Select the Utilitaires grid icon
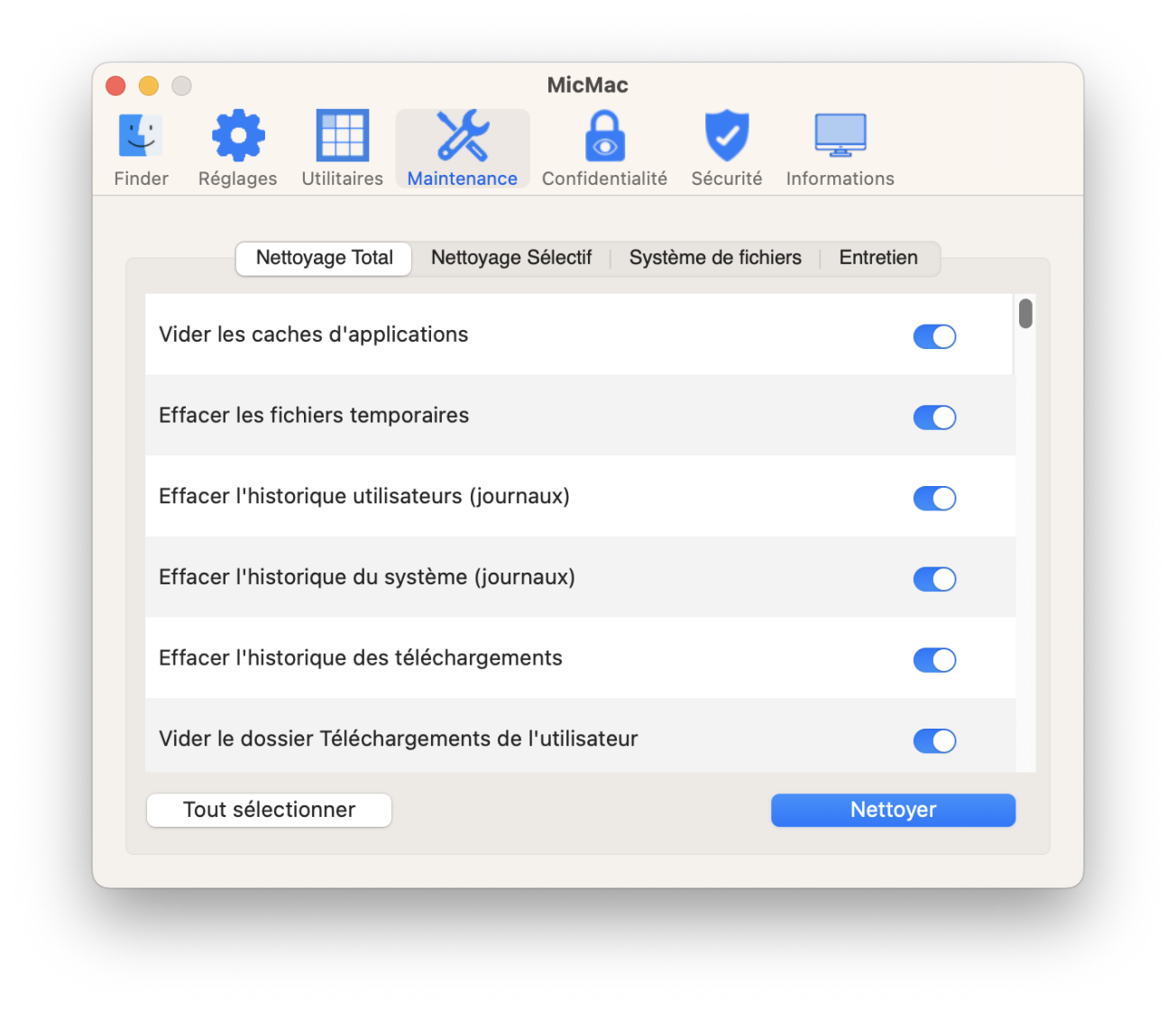This screenshot has width=1176, height=1010. pyautogui.click(x=342, y=137)
